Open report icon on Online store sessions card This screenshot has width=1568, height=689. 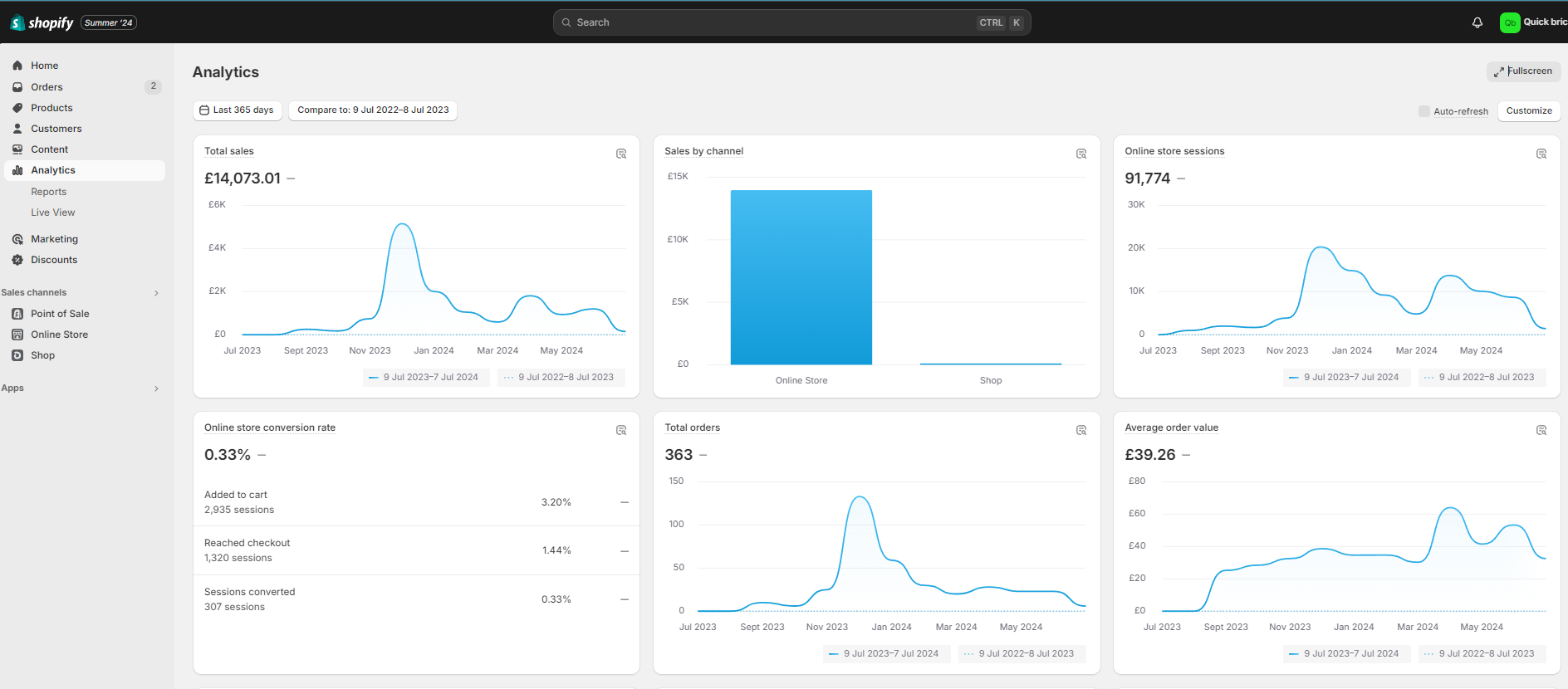[x=1541, y=154]
